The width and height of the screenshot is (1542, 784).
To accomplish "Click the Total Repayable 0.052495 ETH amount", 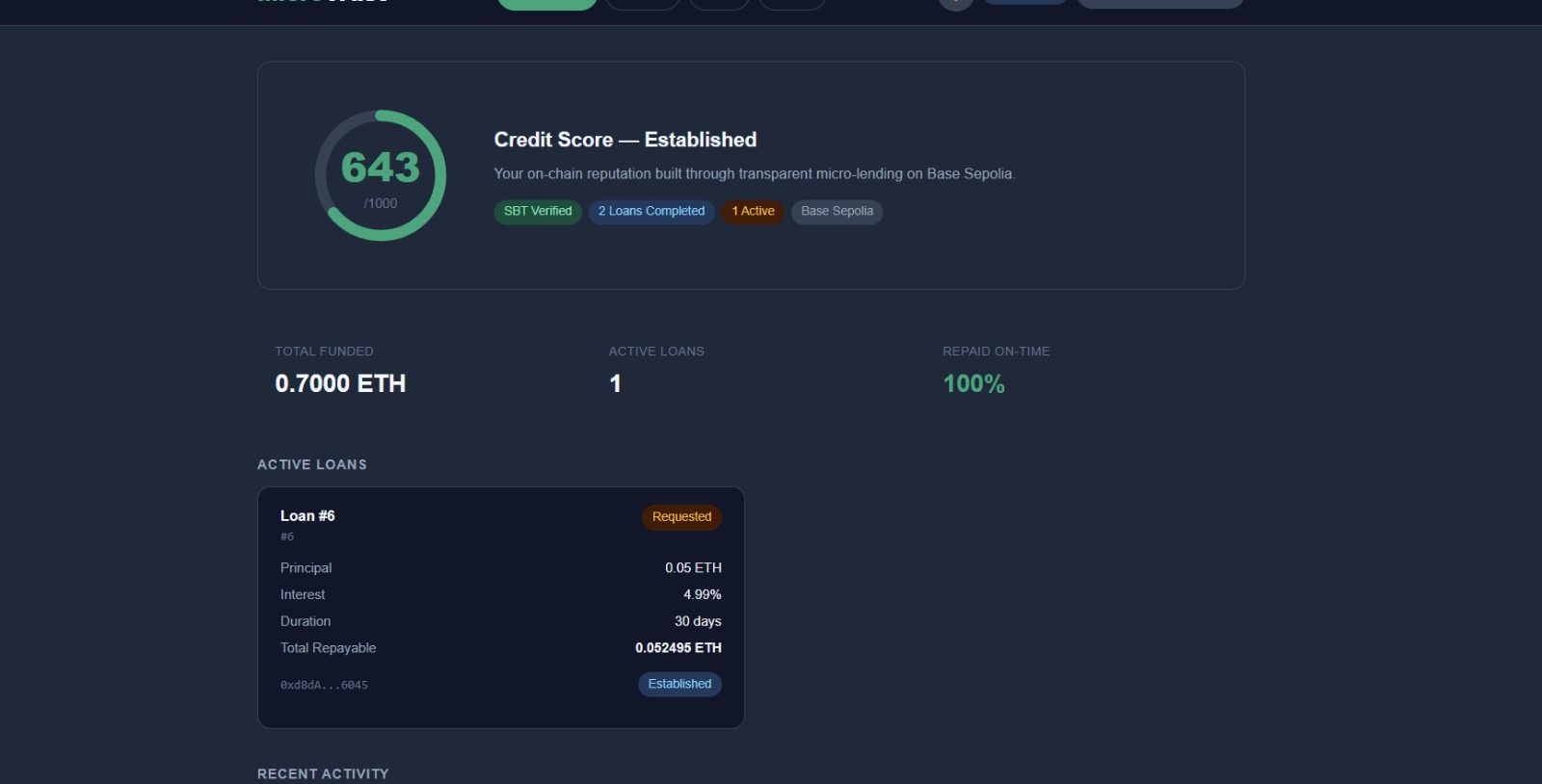I will [678, 648].
